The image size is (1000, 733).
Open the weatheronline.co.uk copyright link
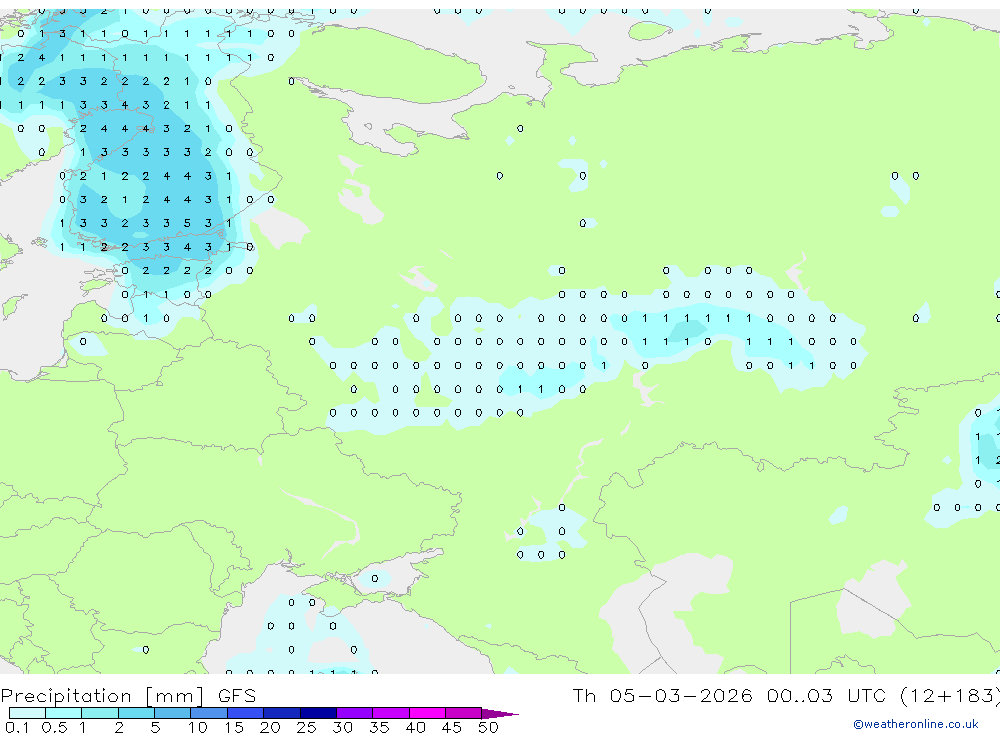(x=916, y=724)
